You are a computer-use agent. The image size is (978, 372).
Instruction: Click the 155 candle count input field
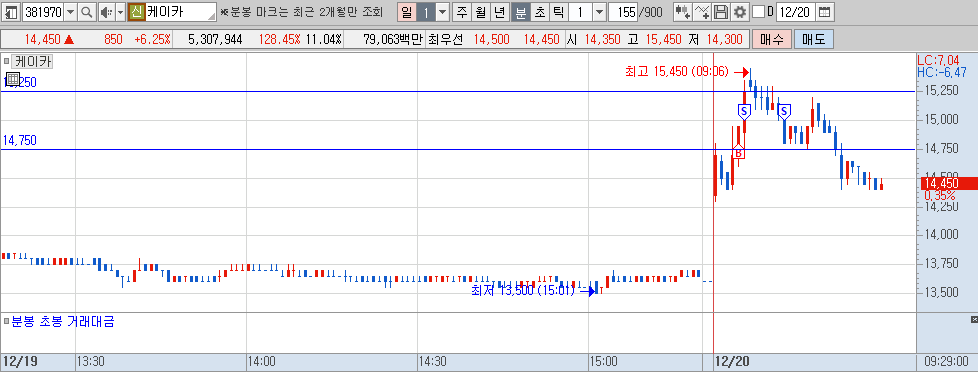(622, 12)
